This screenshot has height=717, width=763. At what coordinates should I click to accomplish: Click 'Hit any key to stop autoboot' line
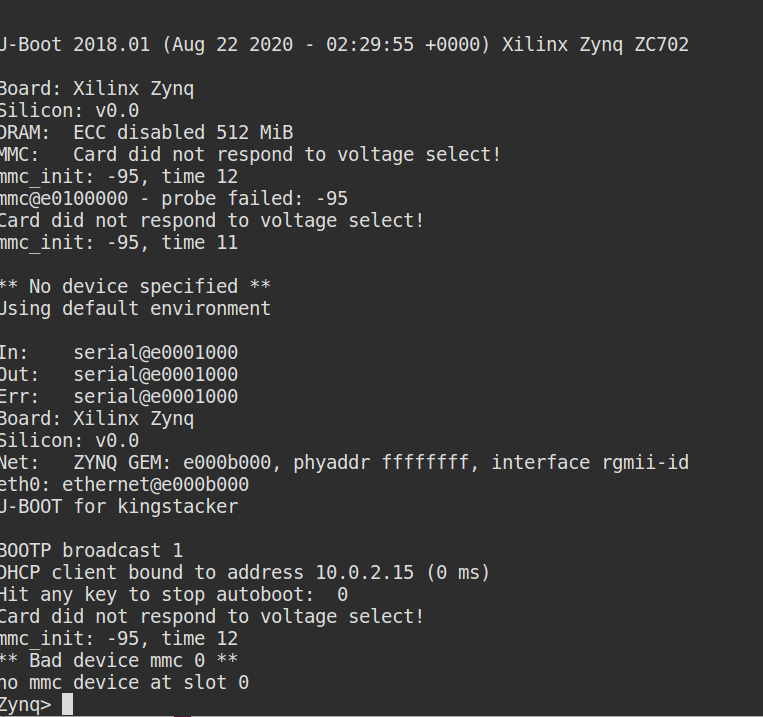174,594
